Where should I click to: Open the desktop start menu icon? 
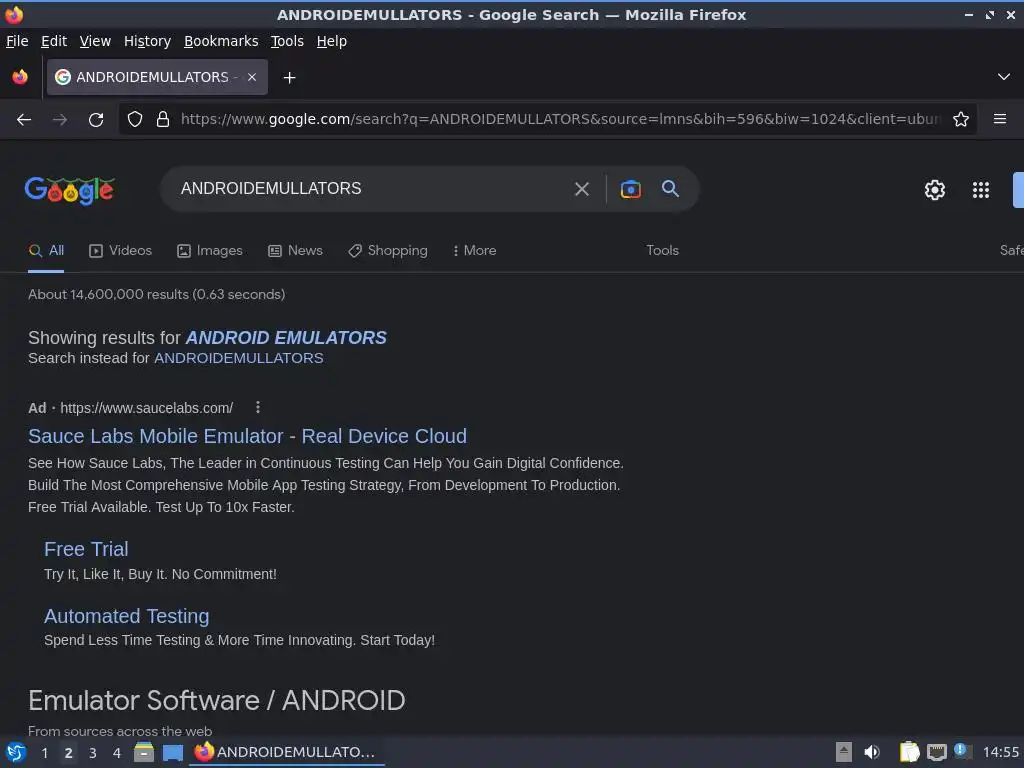[x=16, y=752]
